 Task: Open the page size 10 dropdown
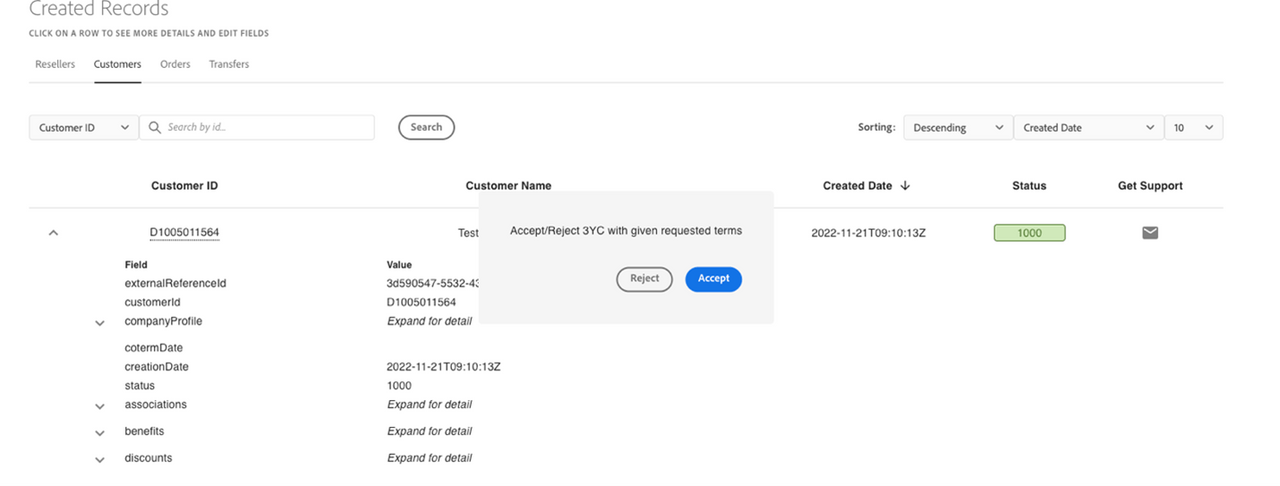[1193, 128]
